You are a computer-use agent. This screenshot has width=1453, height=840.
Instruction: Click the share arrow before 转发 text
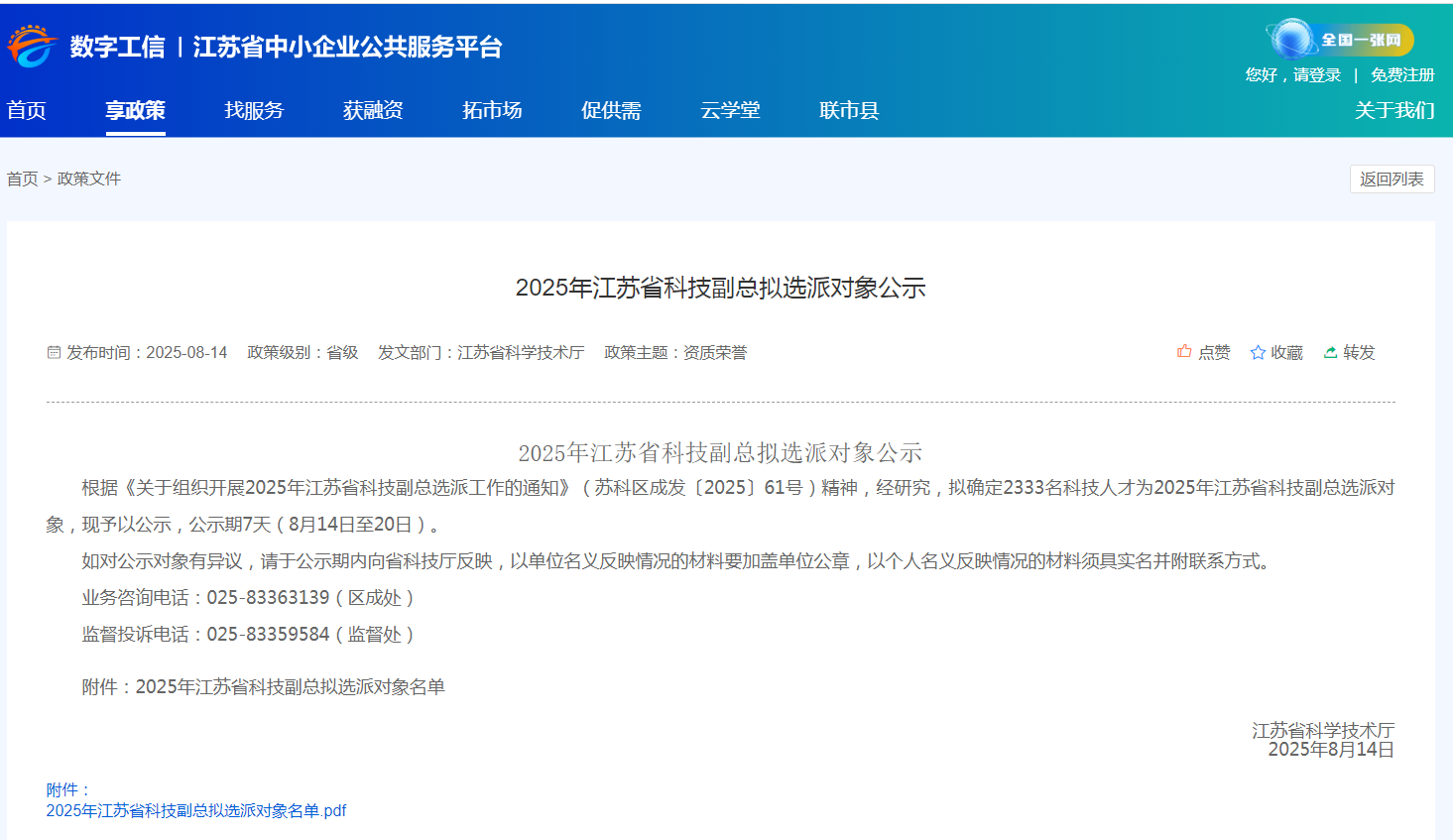(x=1328, y=352)
